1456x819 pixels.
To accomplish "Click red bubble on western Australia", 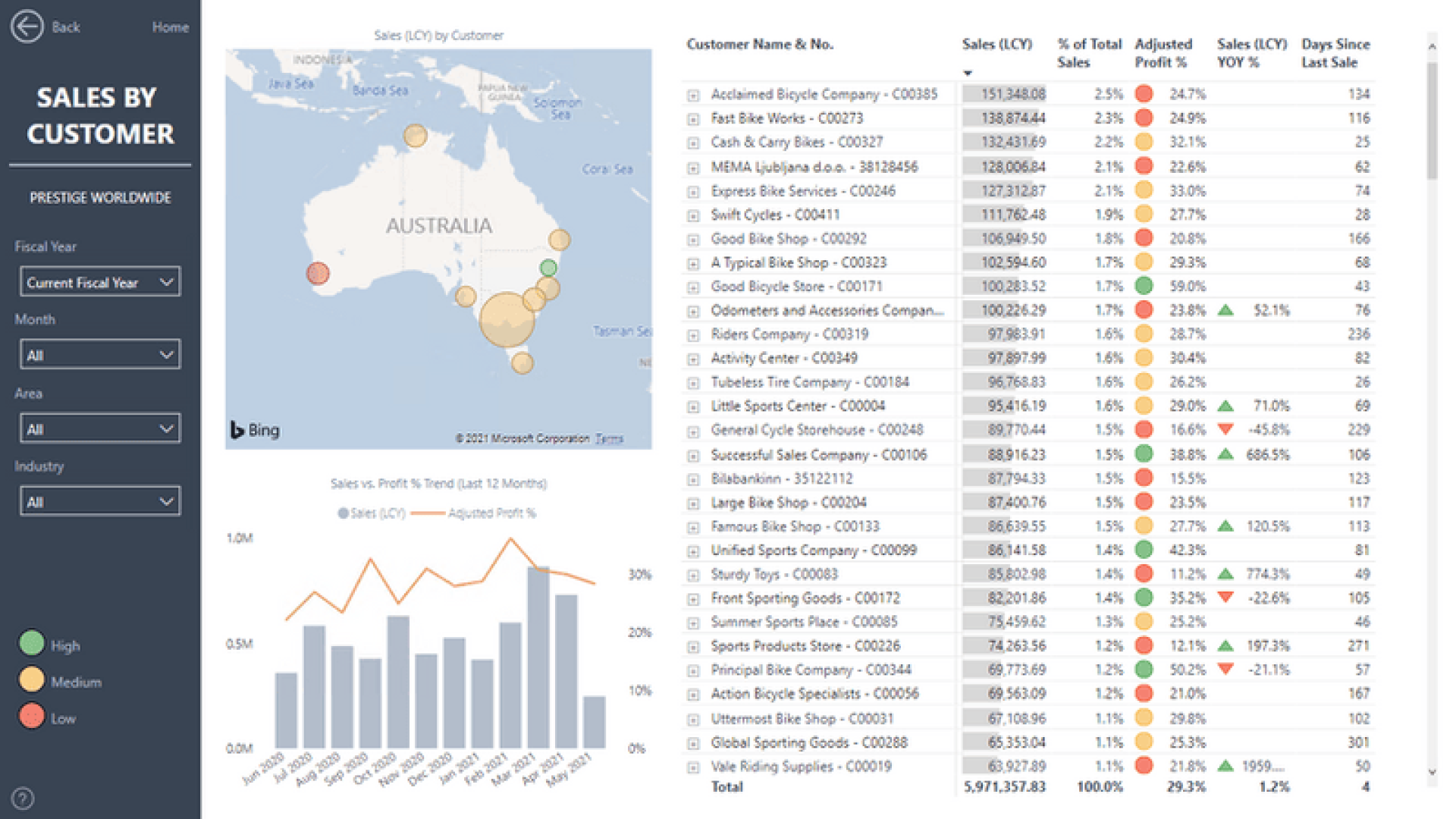I will coord(318,273).
